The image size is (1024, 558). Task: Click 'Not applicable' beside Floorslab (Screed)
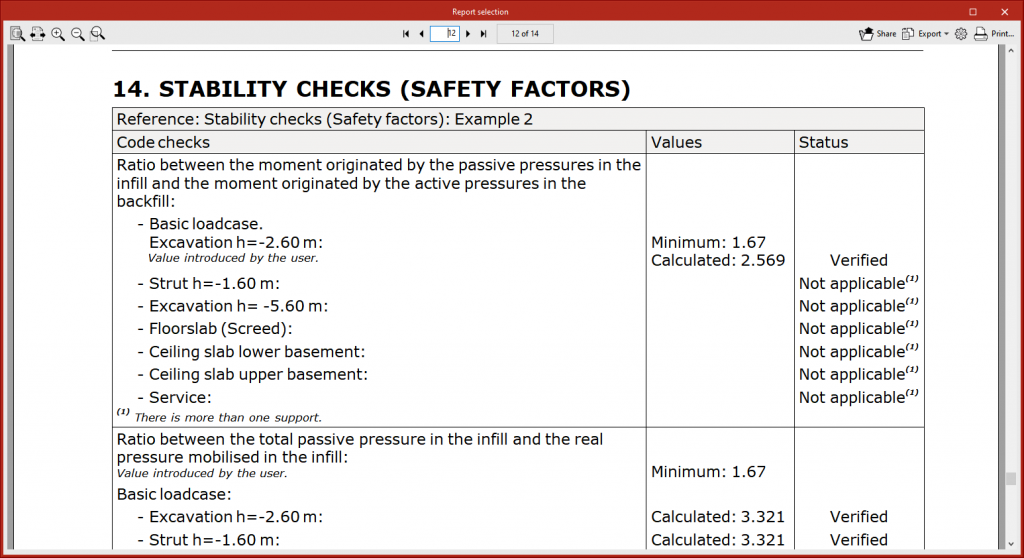(858, 328)
